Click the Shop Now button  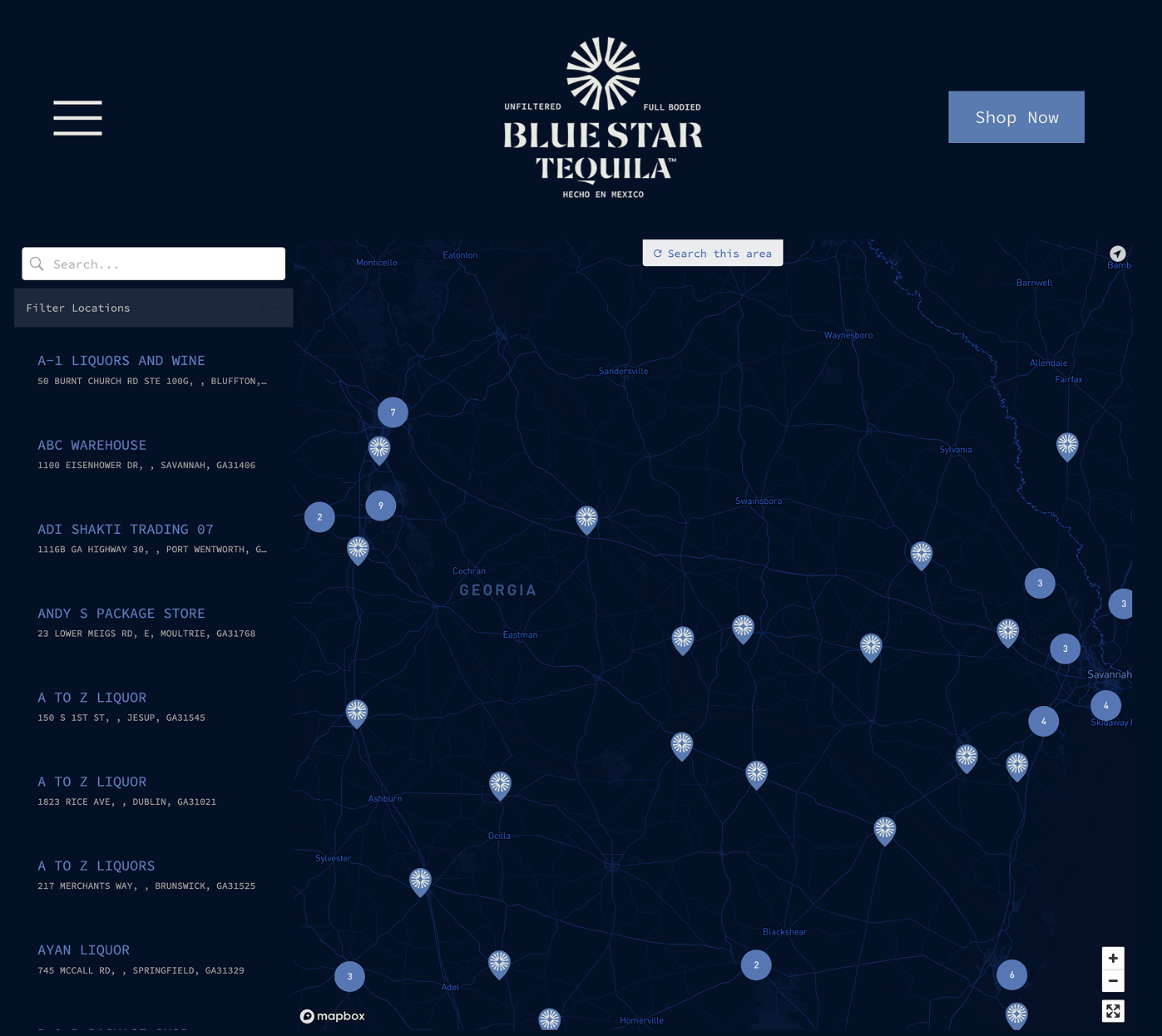point(1016,117)
